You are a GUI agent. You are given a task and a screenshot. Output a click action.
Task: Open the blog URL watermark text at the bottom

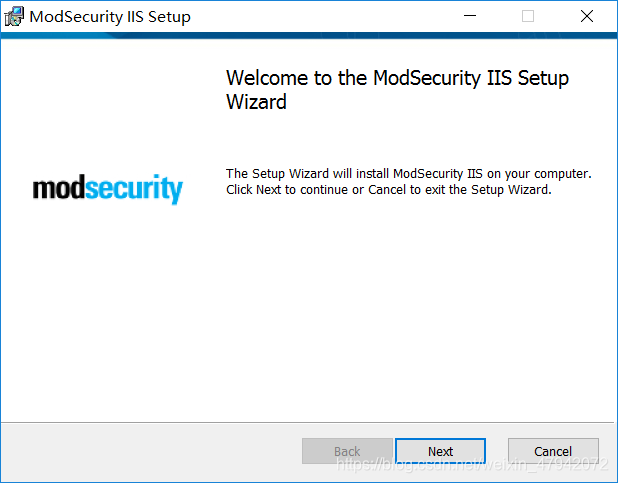pyautogui.click(x=470, y=466)
